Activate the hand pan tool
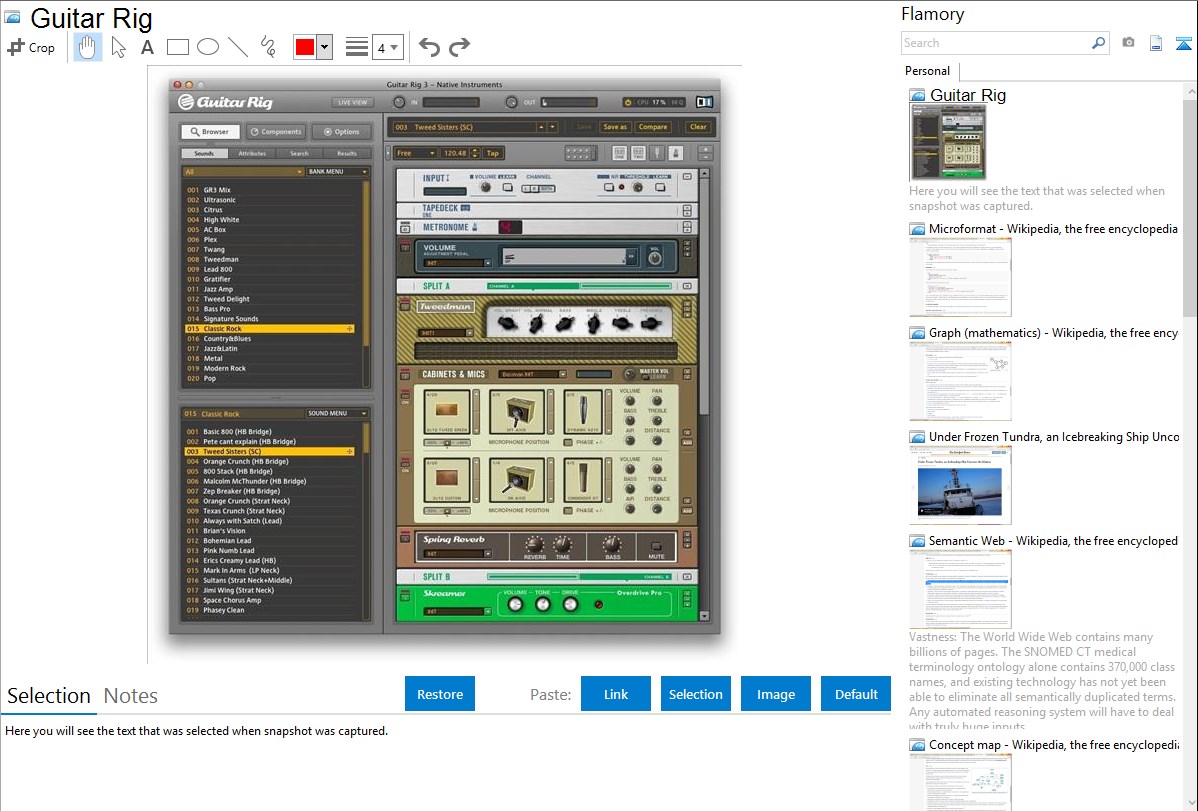 [x=87, y=47]
